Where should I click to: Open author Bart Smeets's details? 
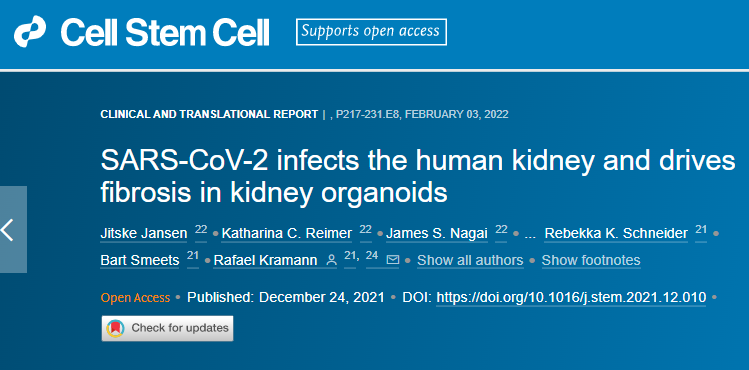[140, 260]
